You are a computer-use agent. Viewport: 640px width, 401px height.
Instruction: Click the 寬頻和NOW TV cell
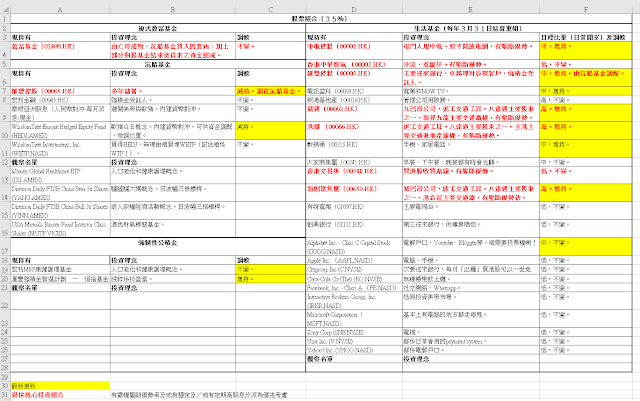point(471,91)
